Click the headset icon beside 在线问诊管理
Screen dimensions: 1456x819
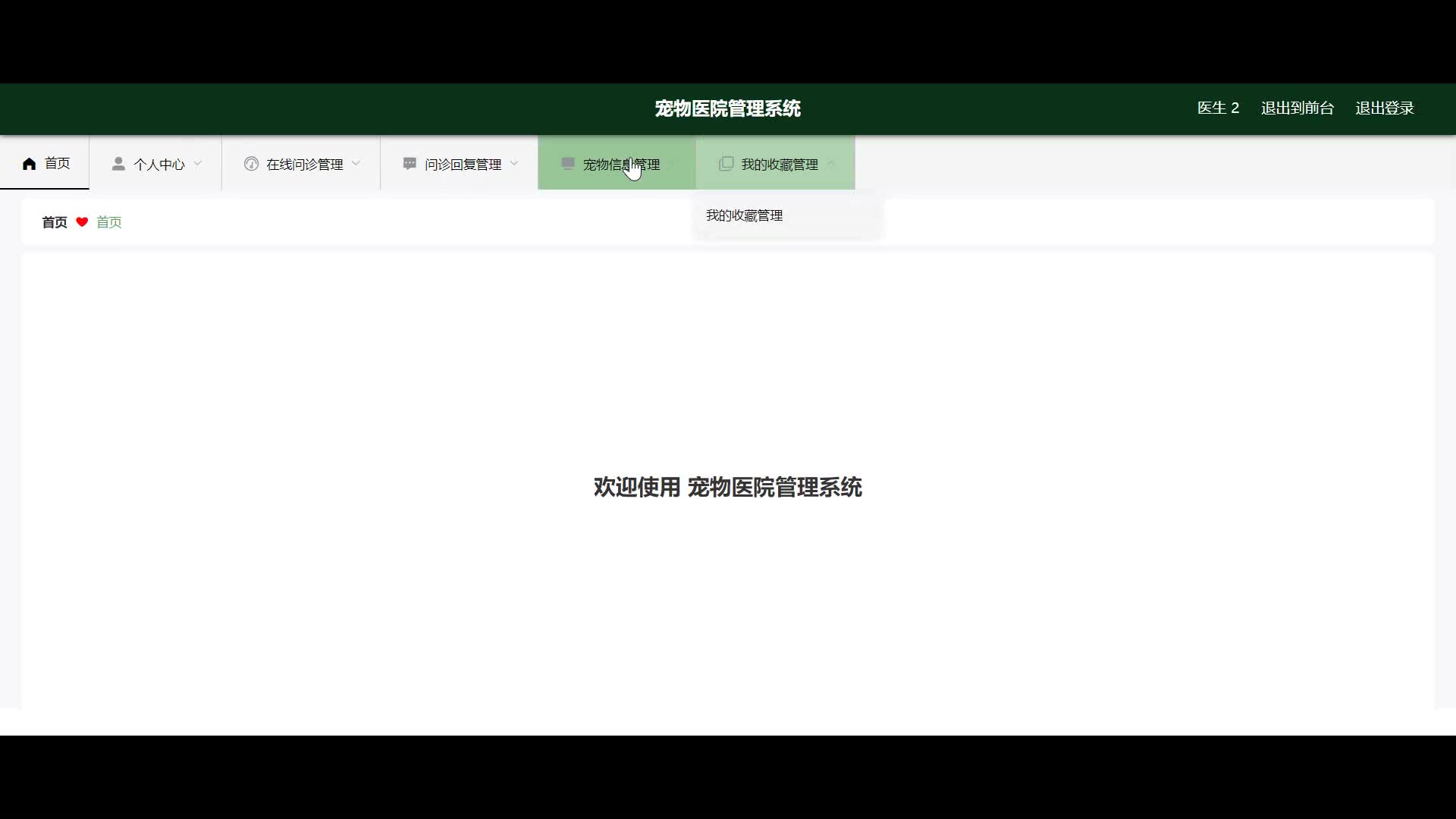coord(251,164)
